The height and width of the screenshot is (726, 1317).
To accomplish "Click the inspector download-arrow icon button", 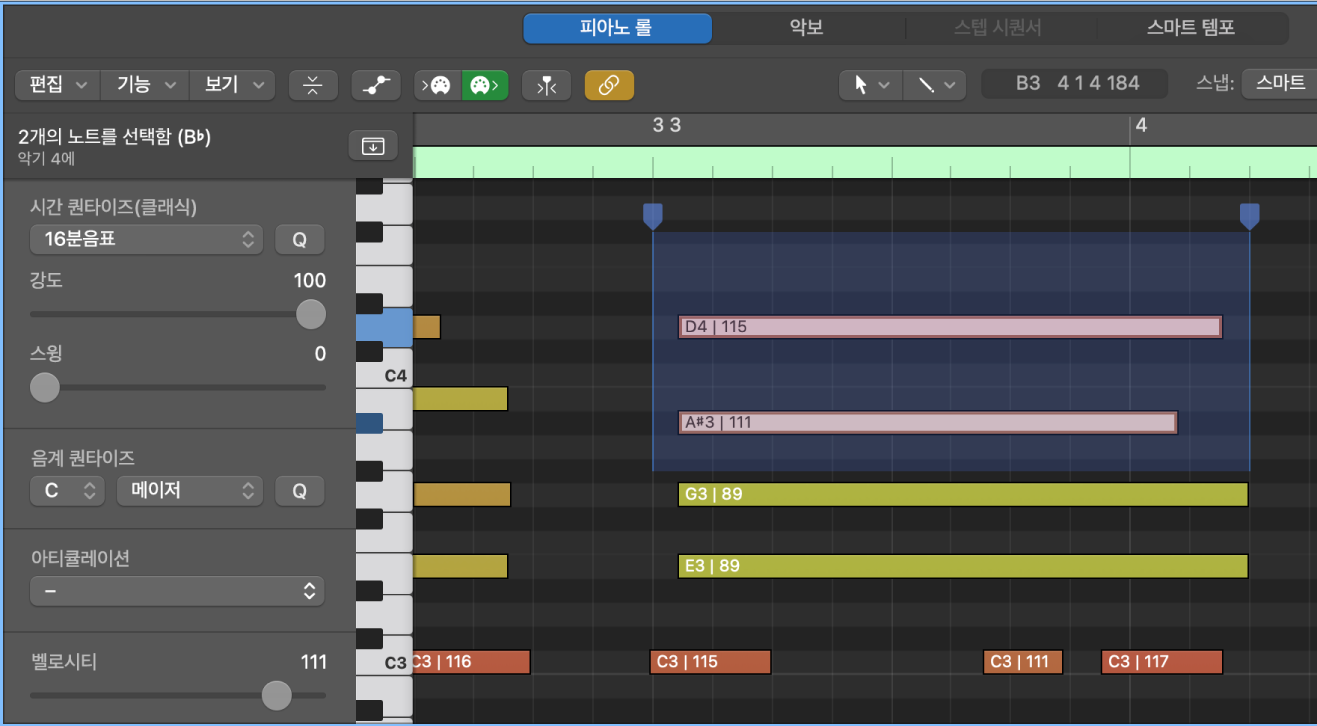I will (373, 145).
